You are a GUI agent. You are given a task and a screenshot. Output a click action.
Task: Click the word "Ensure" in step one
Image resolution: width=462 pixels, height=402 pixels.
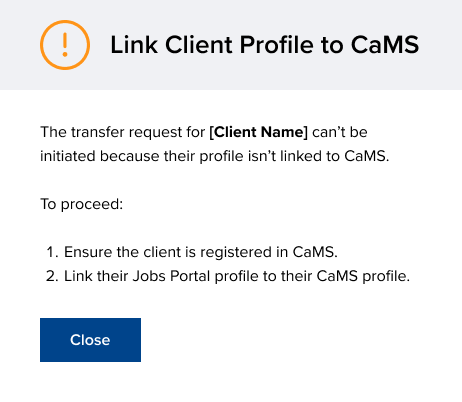pos(88,252)
